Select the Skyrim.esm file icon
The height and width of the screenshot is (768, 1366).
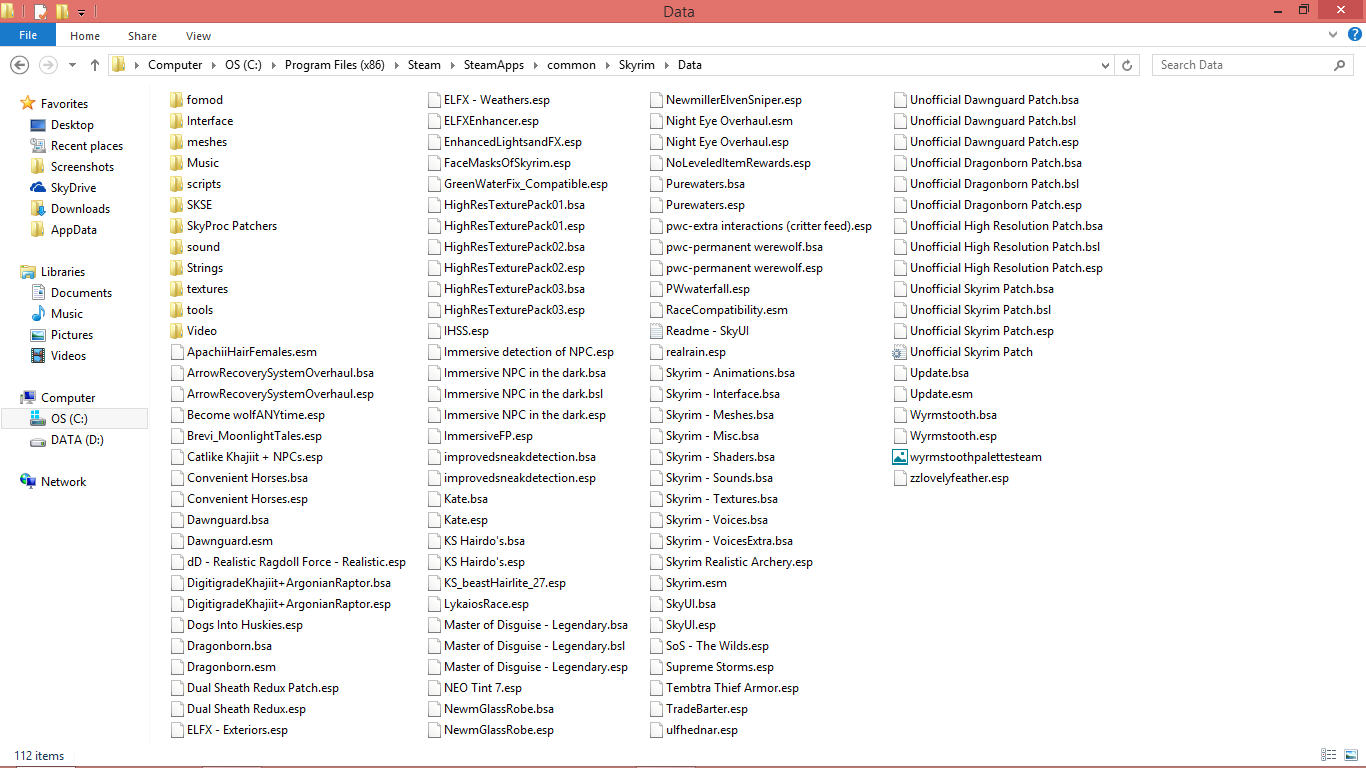656,583
